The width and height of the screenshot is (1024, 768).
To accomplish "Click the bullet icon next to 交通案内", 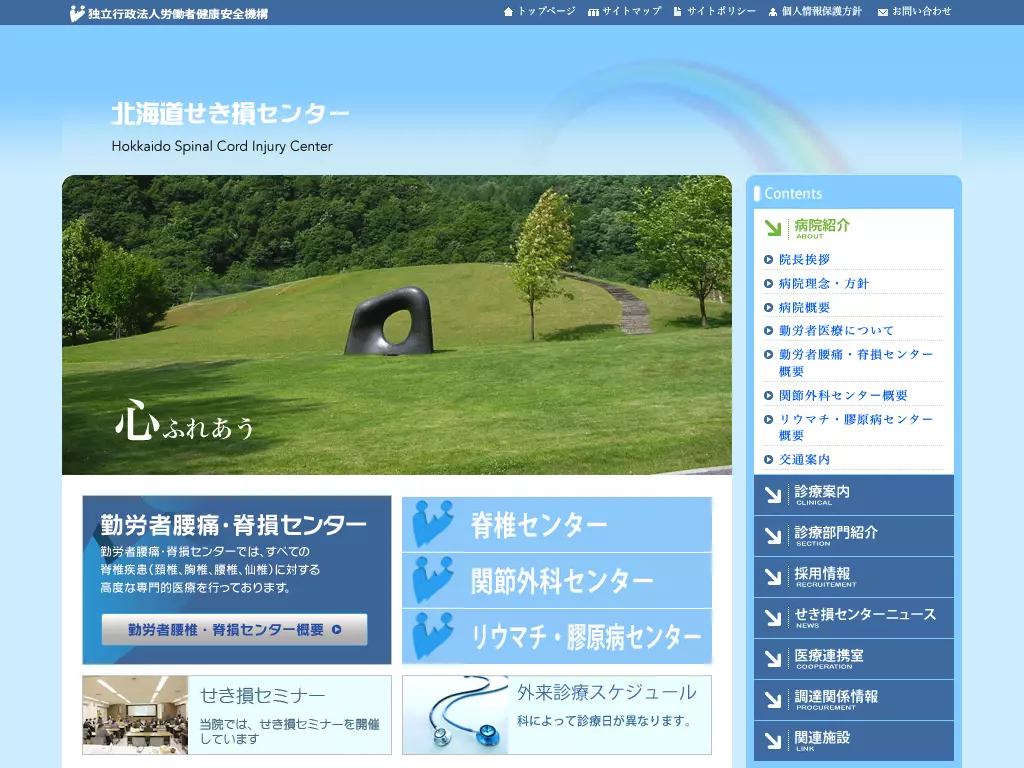I will pos(768,460).
